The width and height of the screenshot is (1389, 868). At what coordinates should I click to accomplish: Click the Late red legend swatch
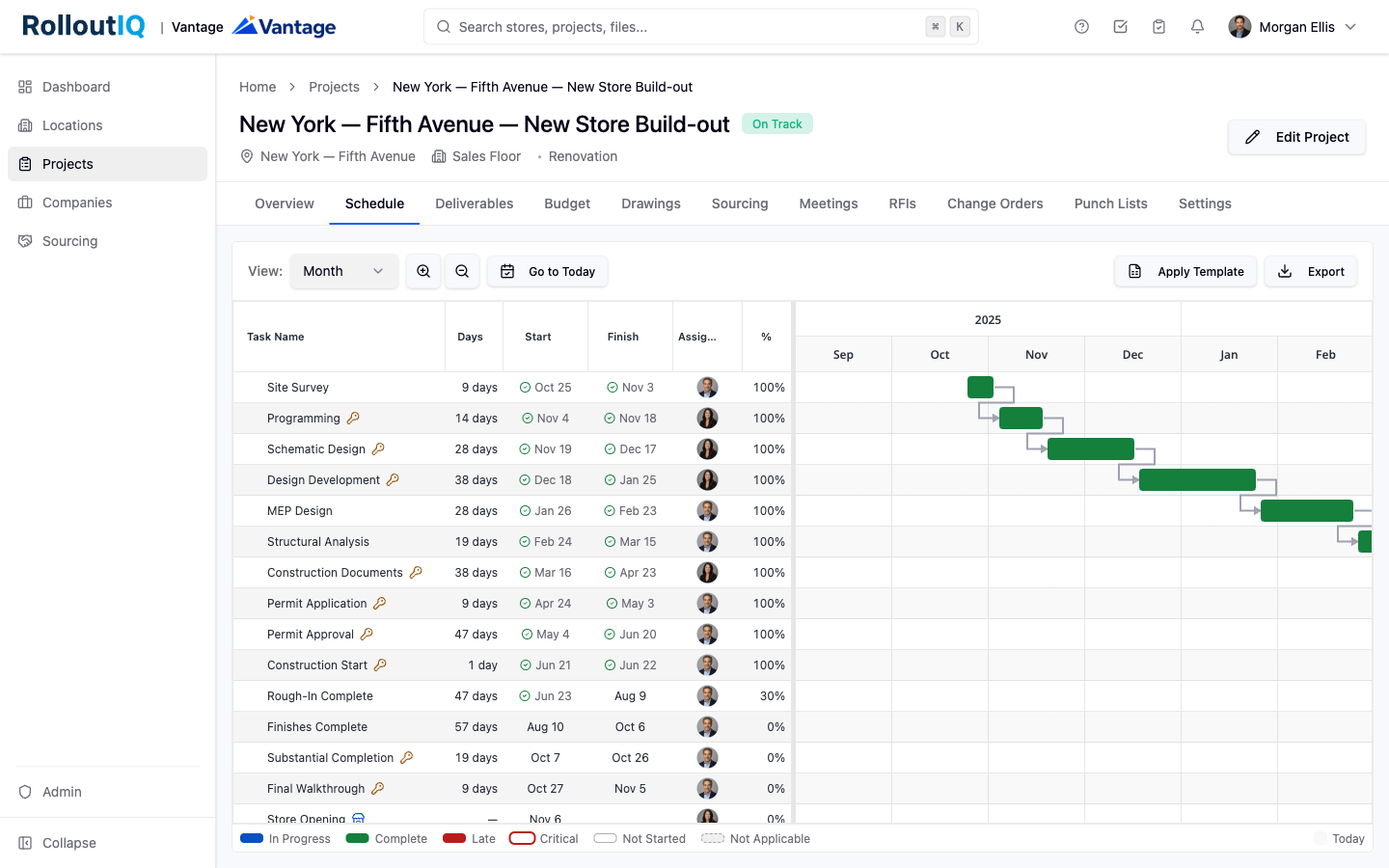[454, 838]
